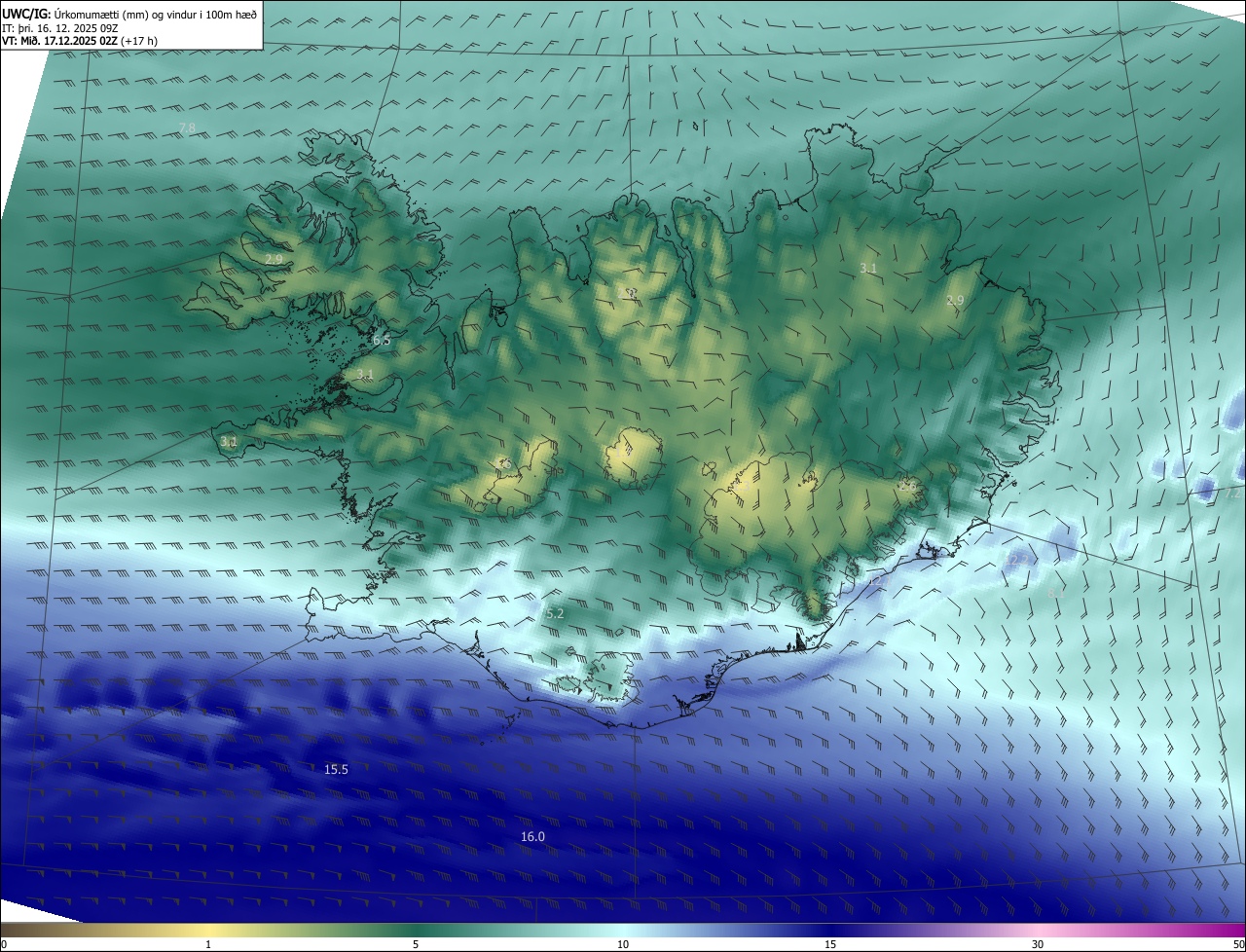The width and height of the screenshot is (1246, 952).
Task: Click the colour scale tick label 15
Action: 830,944
